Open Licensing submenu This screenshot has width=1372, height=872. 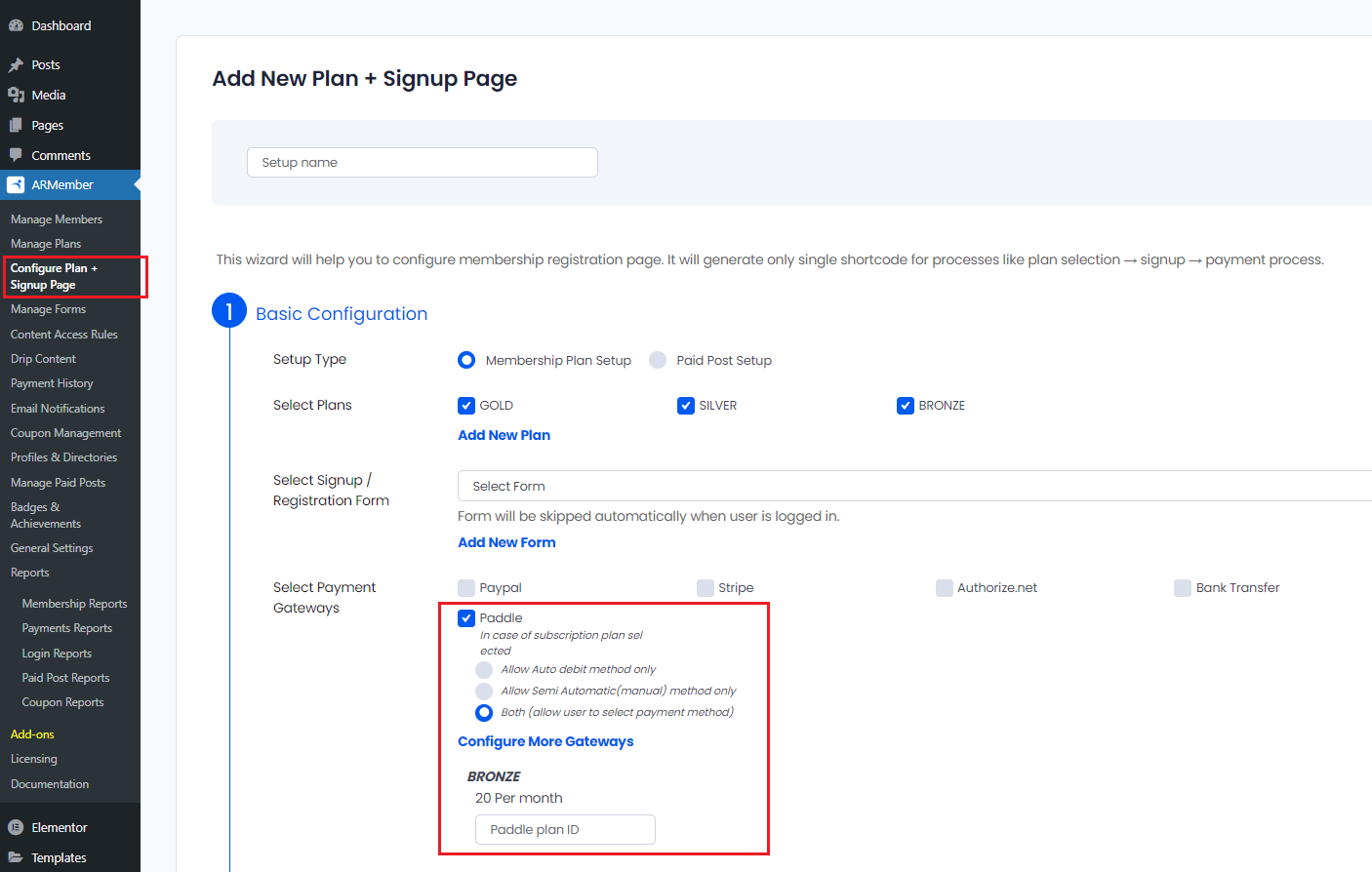34,759
